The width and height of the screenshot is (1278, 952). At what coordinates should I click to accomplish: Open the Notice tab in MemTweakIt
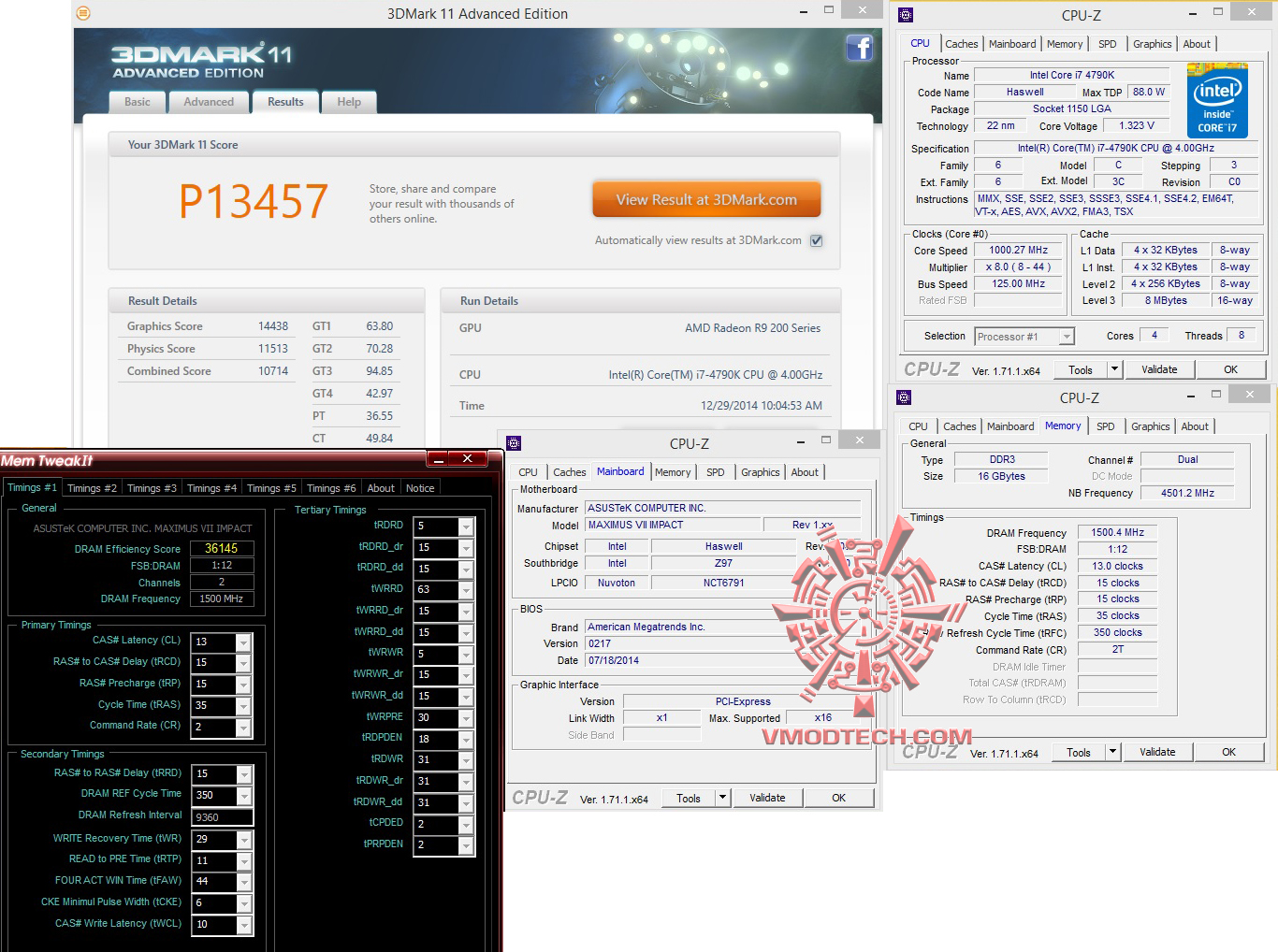coord(420,488)
